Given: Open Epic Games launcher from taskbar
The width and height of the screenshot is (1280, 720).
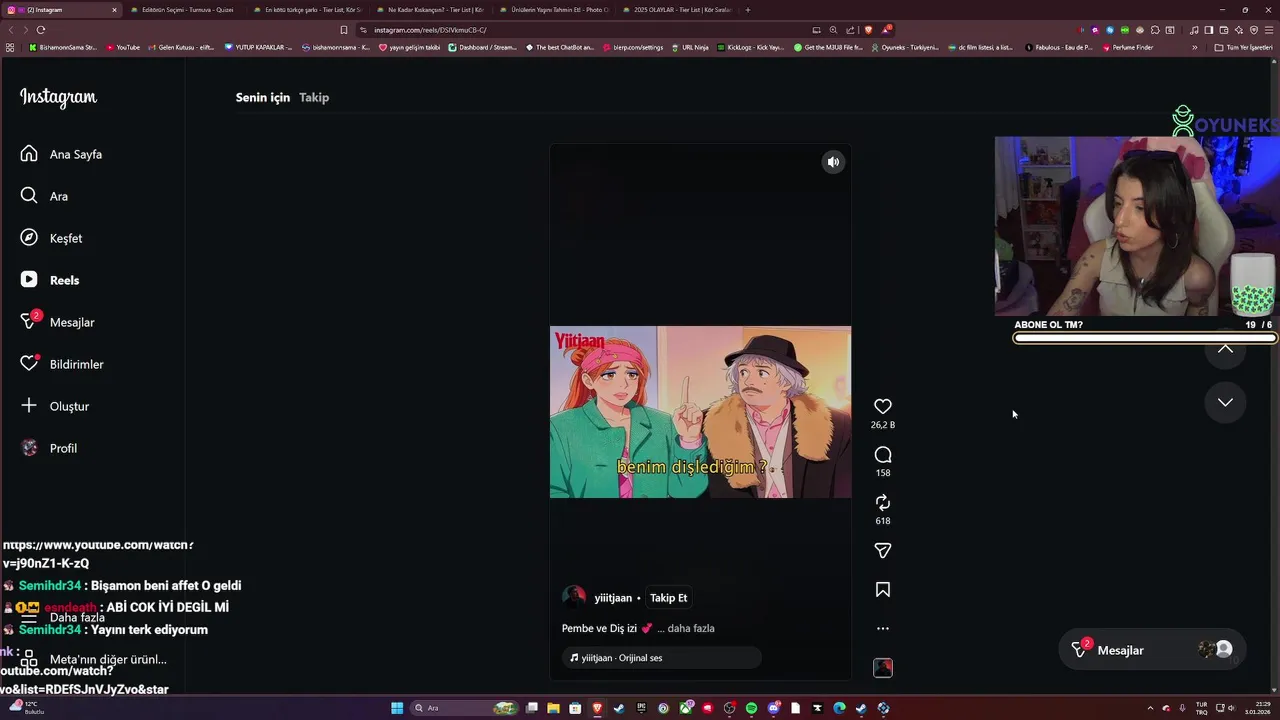Looking at the screenshot, I should tap(641, 708).
